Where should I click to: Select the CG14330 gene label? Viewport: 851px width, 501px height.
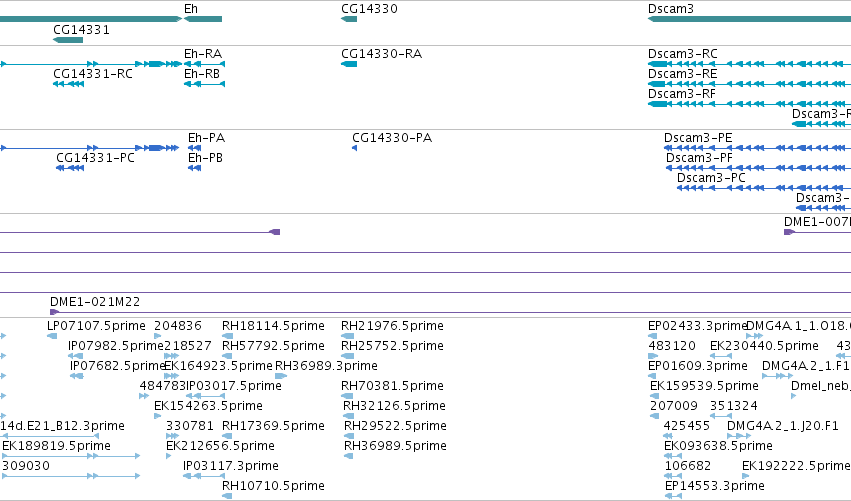pos(369,9)
